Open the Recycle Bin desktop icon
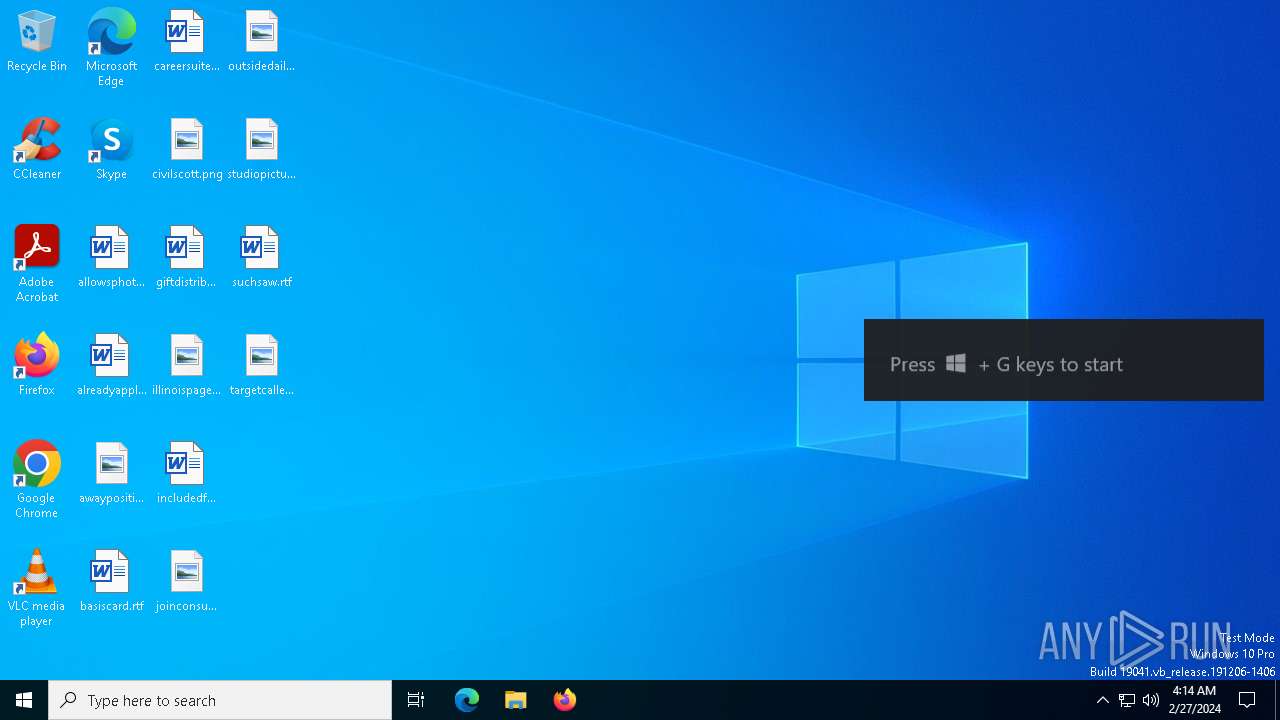Viewport: 1280px width, 720px height. click(37, 42)
